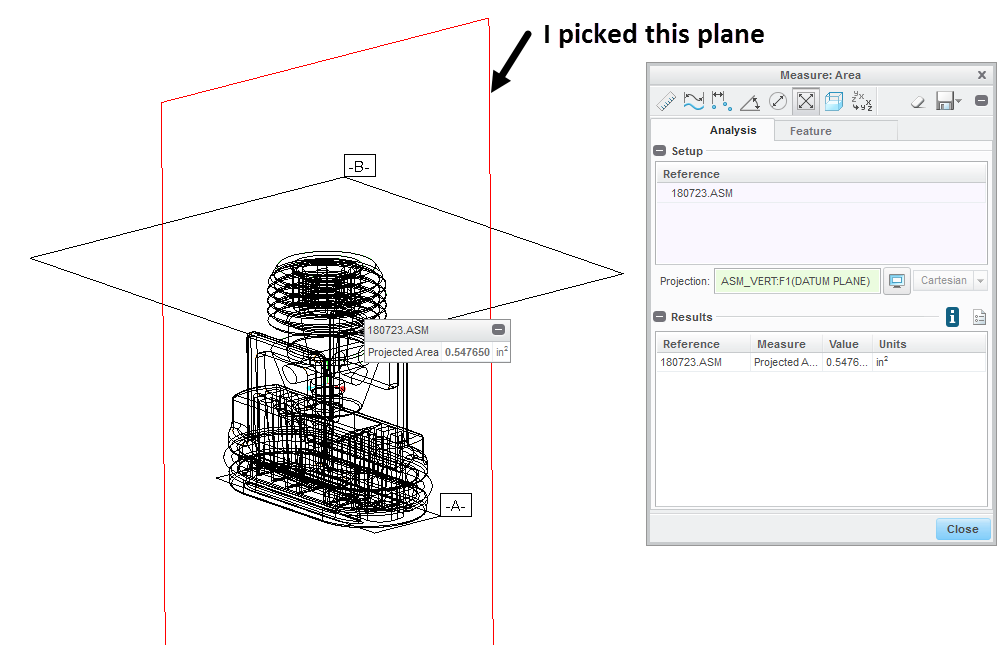This screenshot has height=645, width=1003.
Task: Collapse the Setup section
Action: (x=659, y=151)
